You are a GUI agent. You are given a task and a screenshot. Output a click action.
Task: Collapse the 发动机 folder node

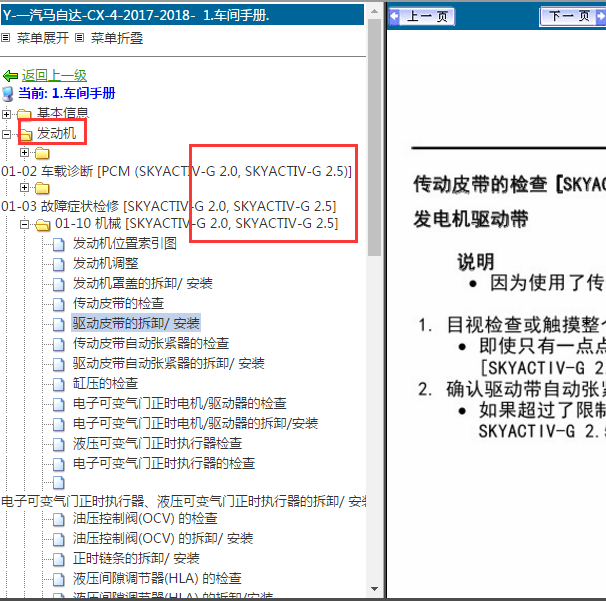point(6,134)
